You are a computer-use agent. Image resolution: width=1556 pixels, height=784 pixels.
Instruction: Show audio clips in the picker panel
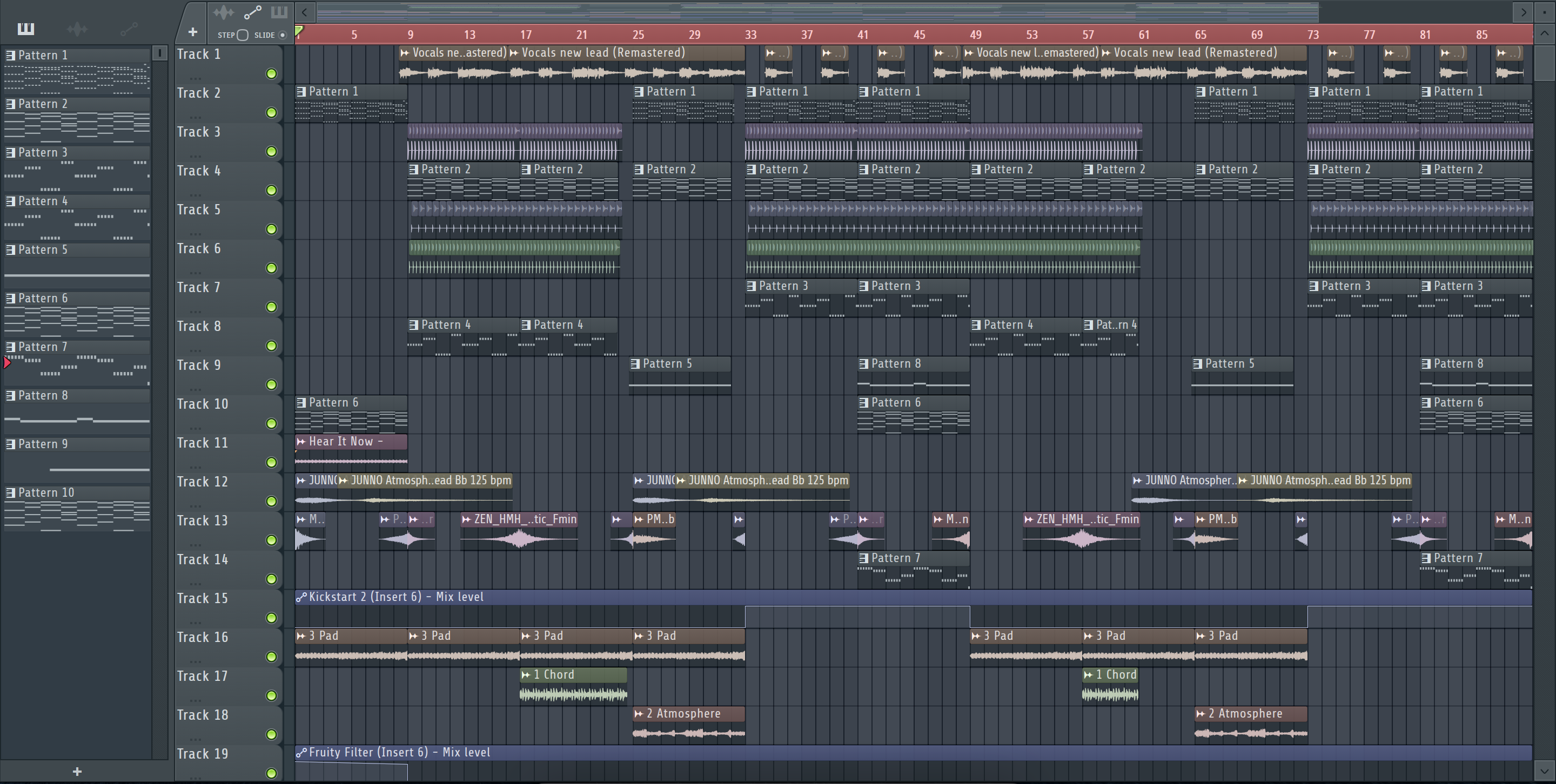pyautogui.click(x=77, y=29)
